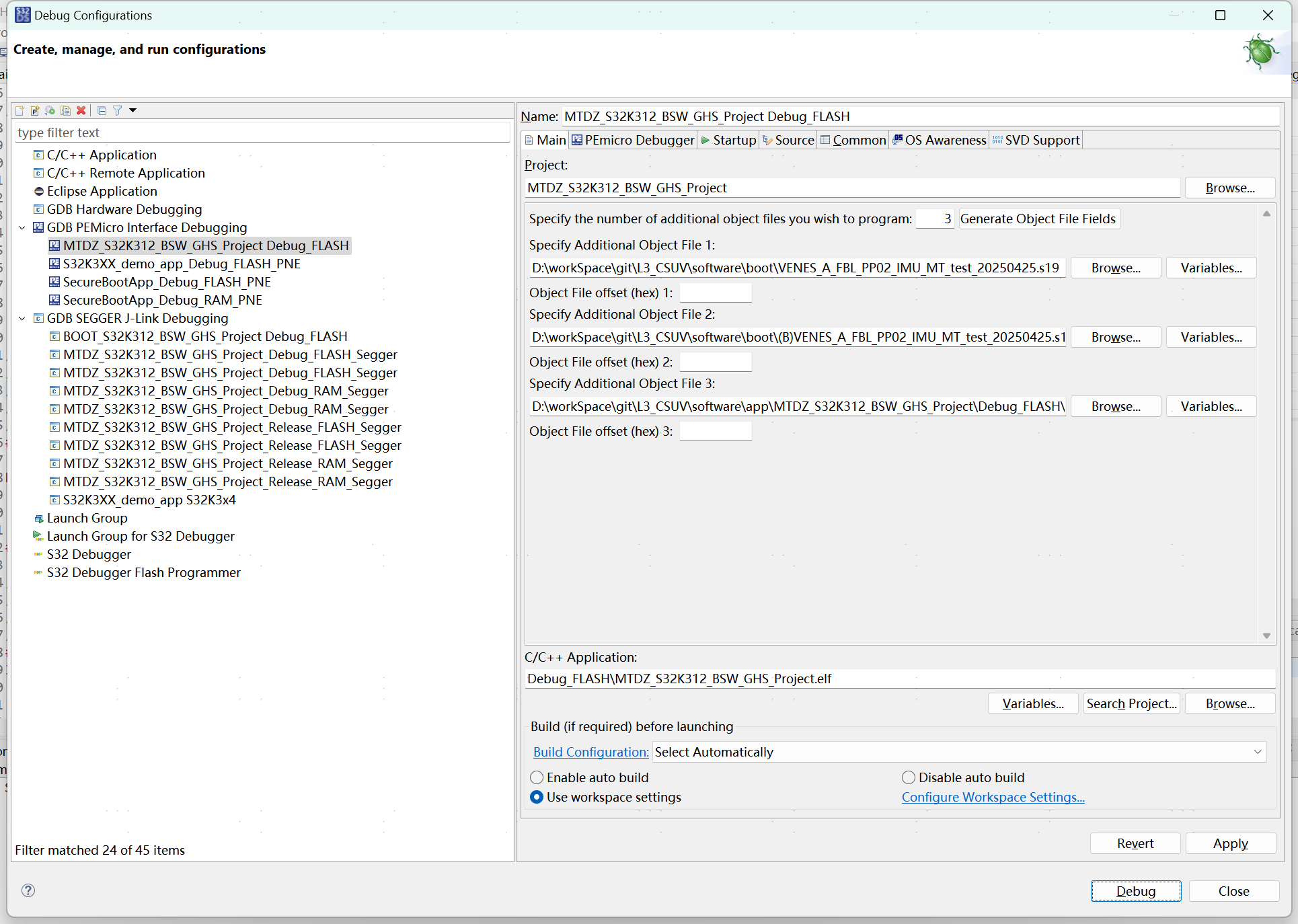Screen dimensions: 1298x924
Task: Click the New launch configuration icon
Action: click(20, 110)
